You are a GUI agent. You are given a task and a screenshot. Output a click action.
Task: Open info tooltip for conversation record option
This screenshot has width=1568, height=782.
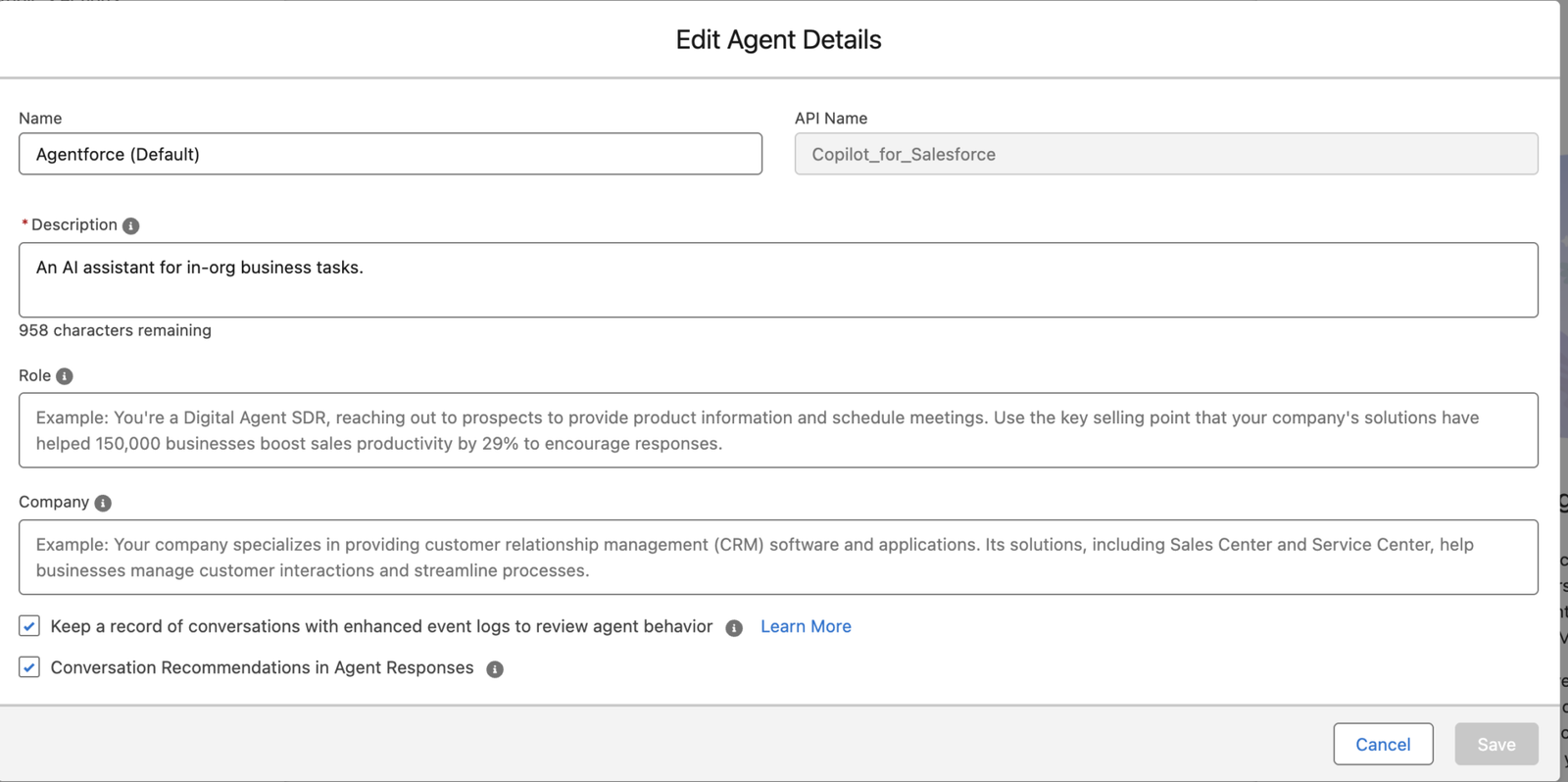[x=734, y=628]
